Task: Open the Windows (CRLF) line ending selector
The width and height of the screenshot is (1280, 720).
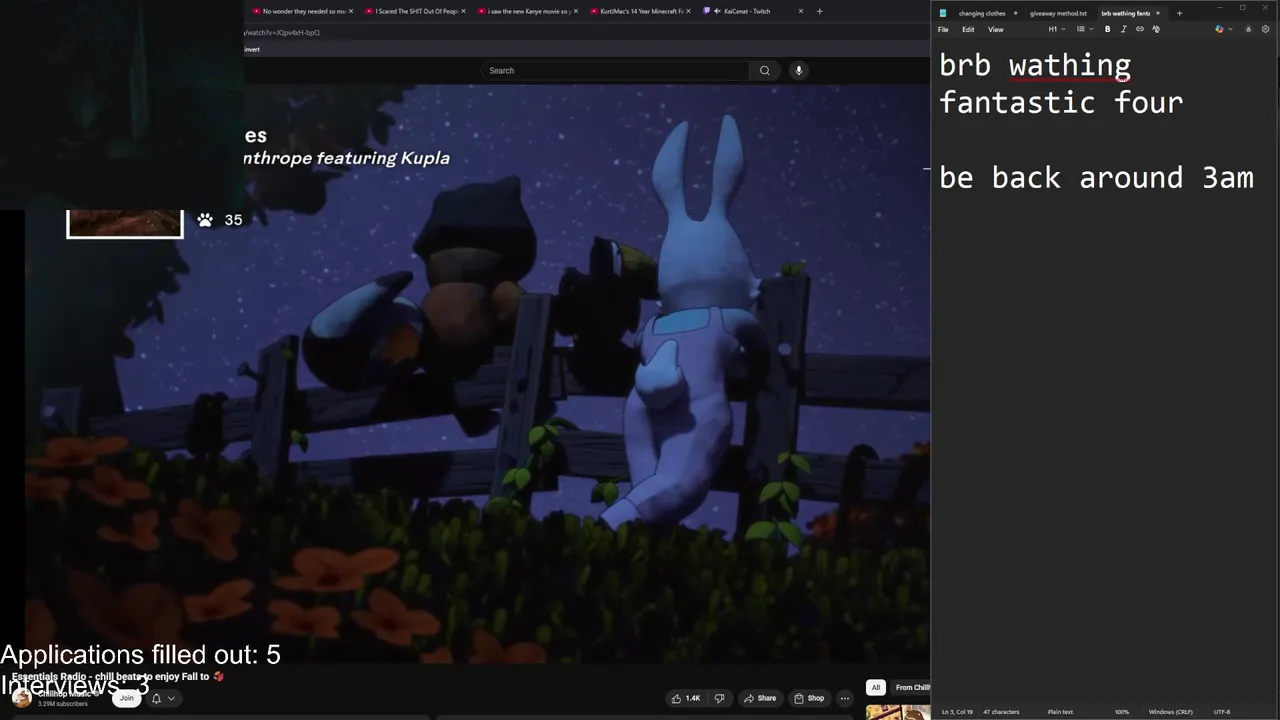Action: tap(1170, 712)
